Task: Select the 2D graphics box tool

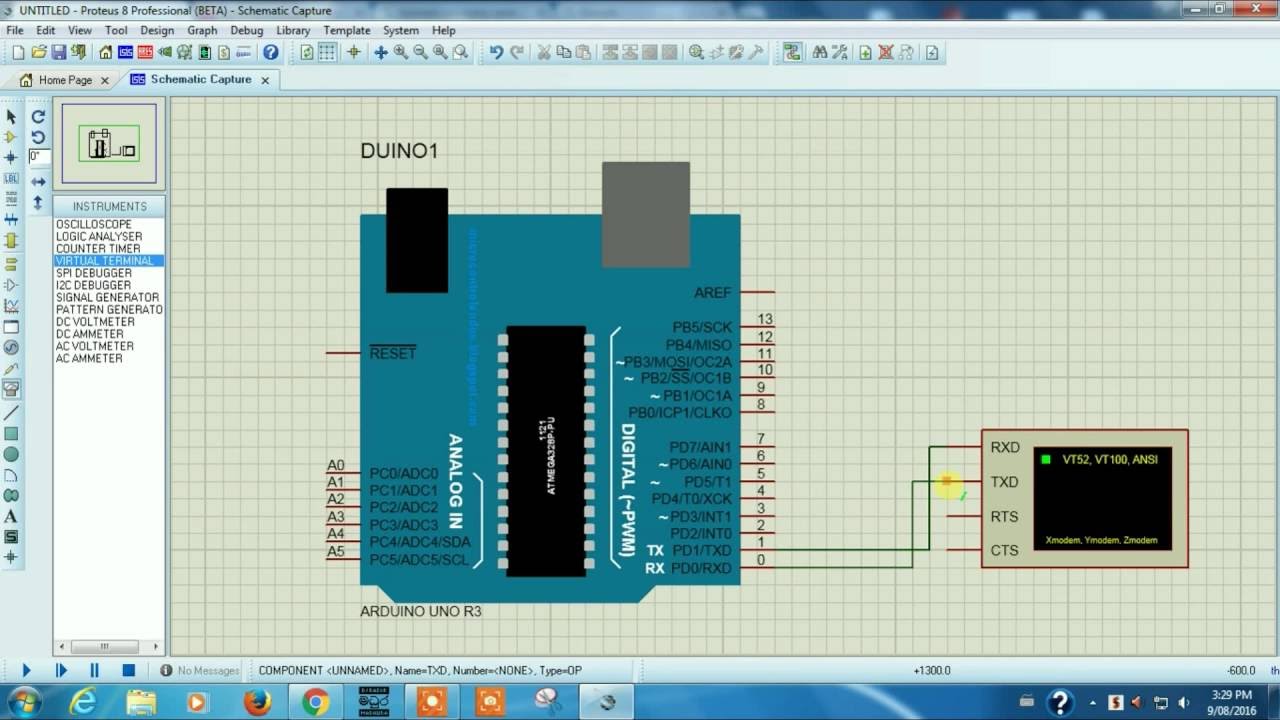Action: click(x=11, y=434)
